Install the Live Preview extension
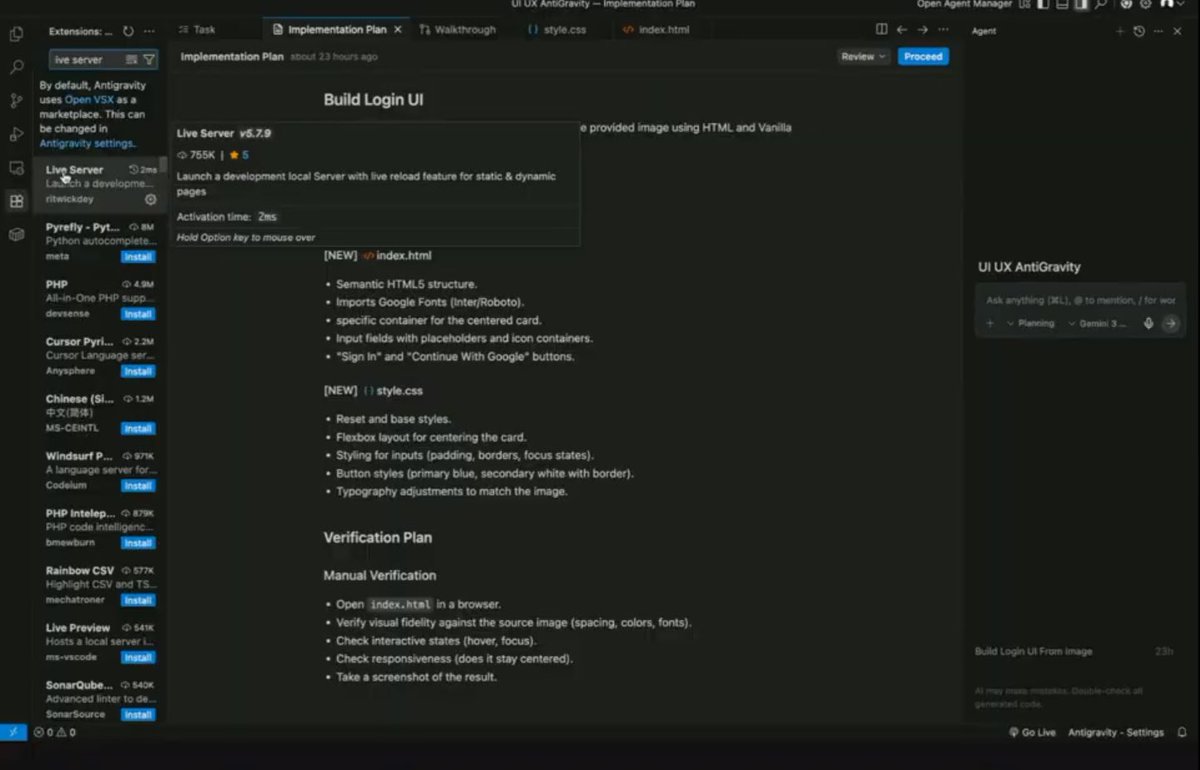The width and height of the screenshot is (1200, 770). [x=138, y=658]
